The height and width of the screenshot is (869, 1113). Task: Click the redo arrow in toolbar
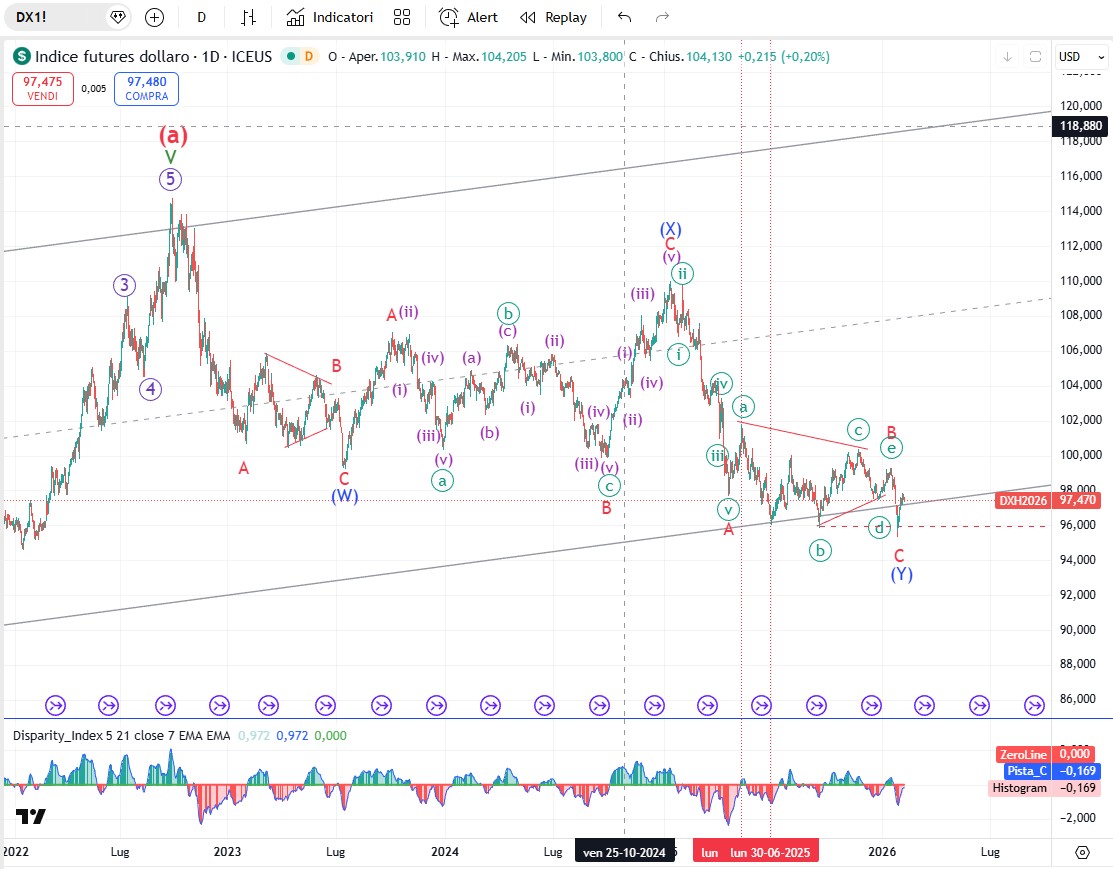[x=661, y=17]
